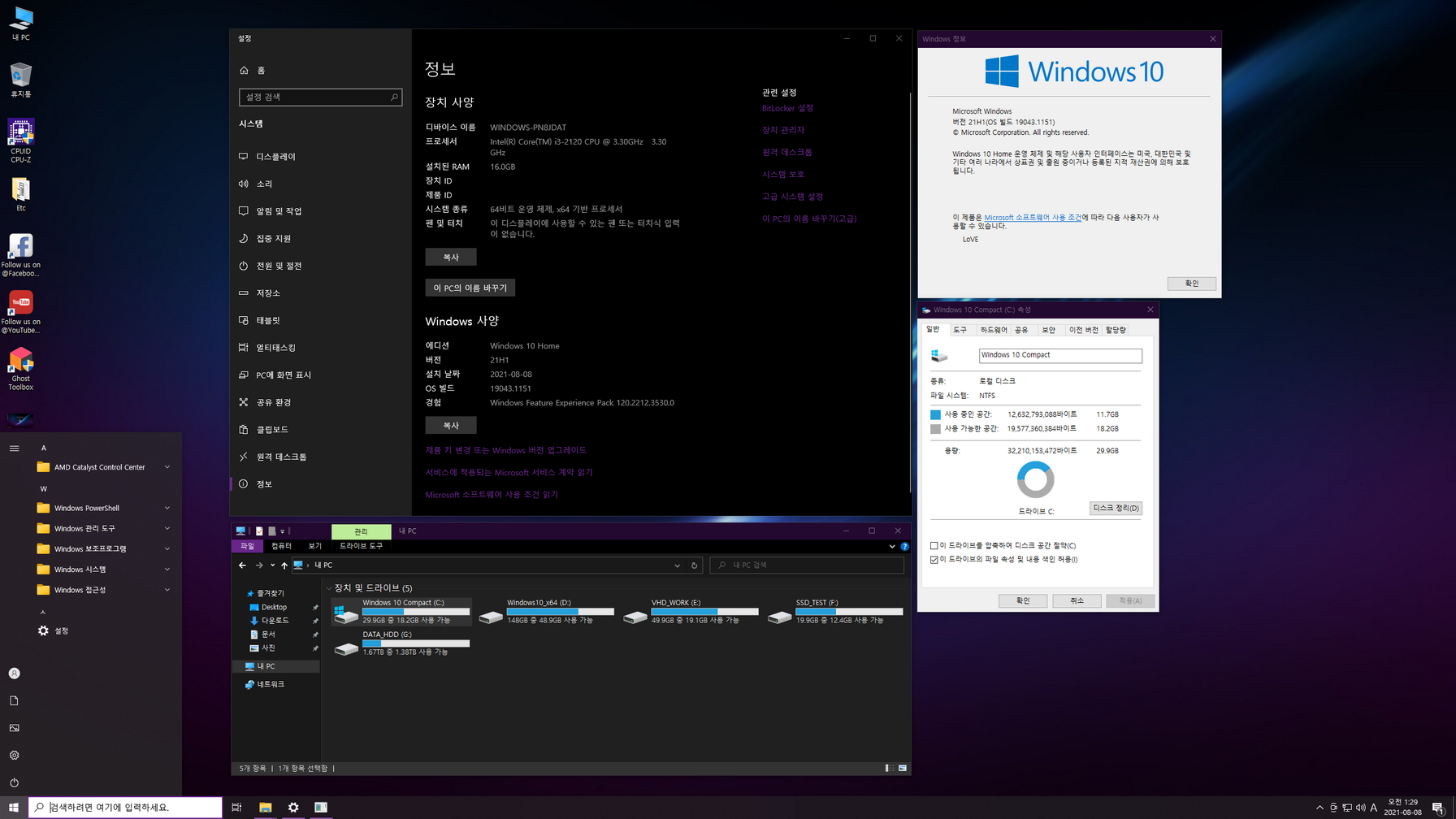Image resolution: width=1456 pixels, height=819 pixels.
Task: Select 다운로드 in Explorer quick access
Action: point(275,621)
